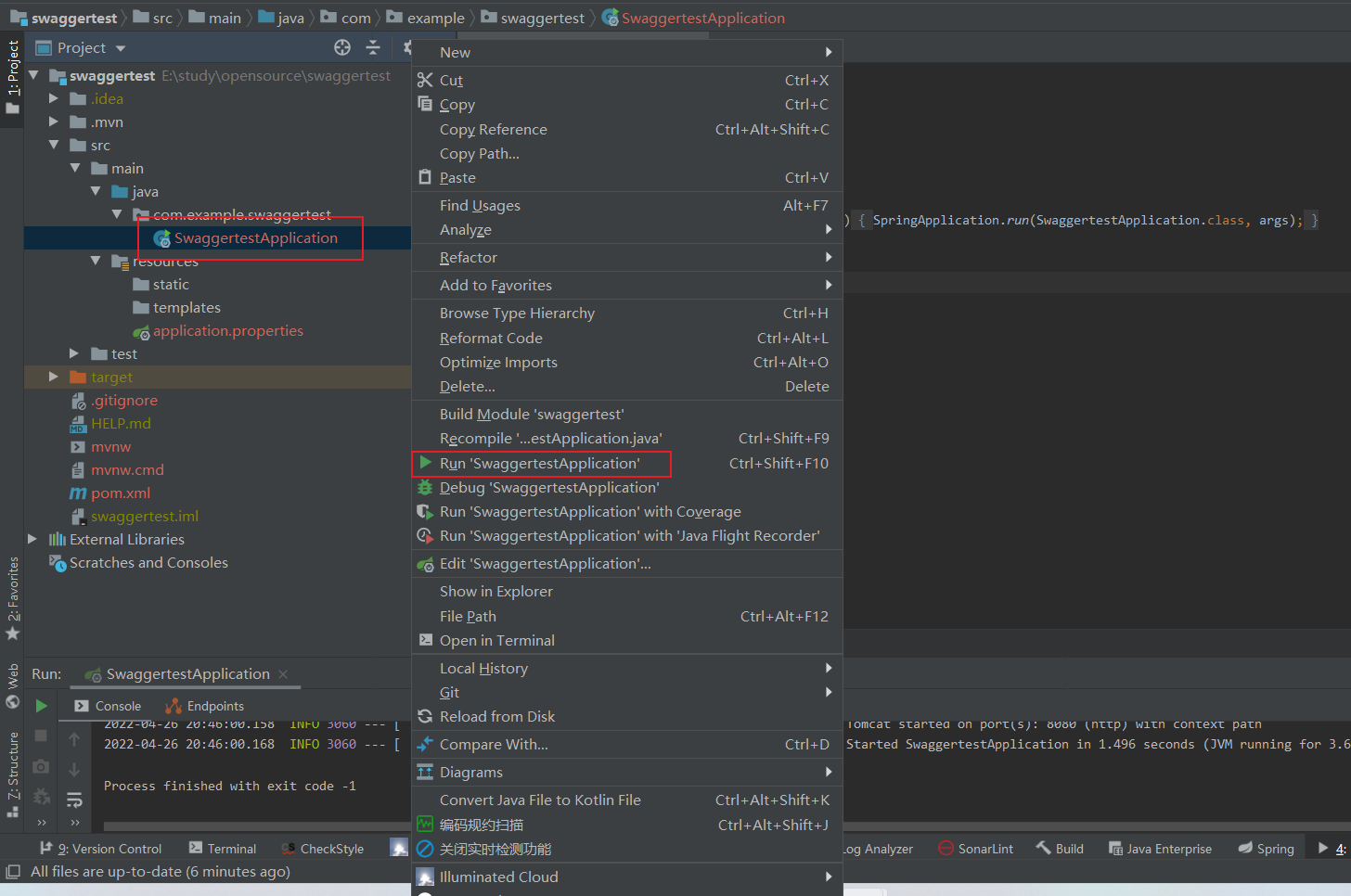
Task: Close the SwaggertestApplication run tab
Action: pos(283,674)
